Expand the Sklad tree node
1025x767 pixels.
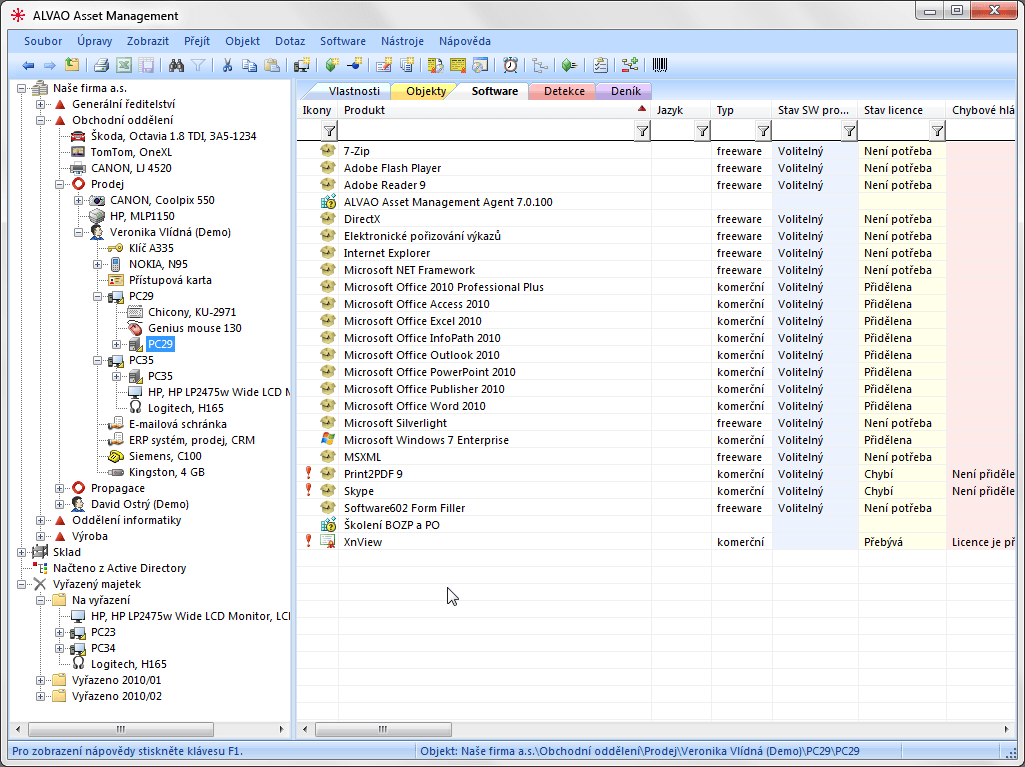22,553
